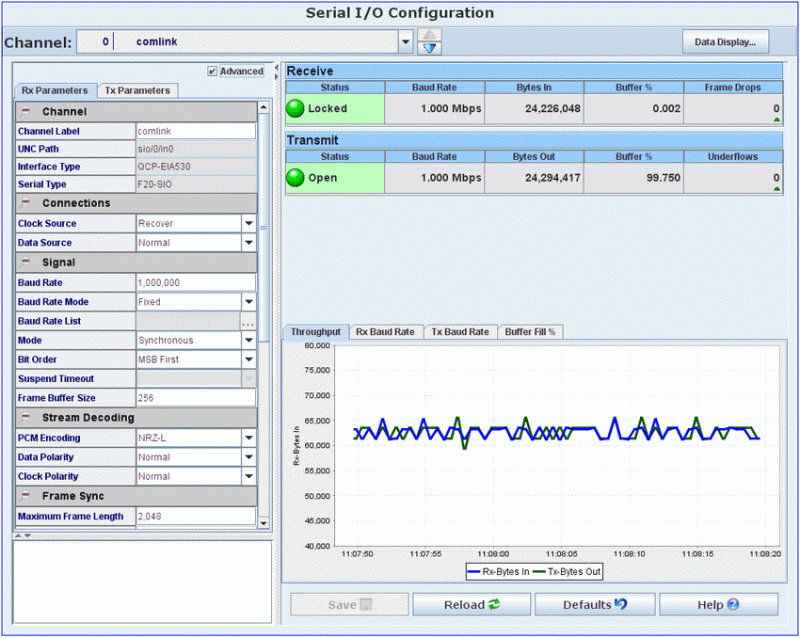The width and height of the screenshot is (800, 638).
Task: Switch to the Buffer Fill % tab
Action: pyautogui.click(x=530, y=331)
